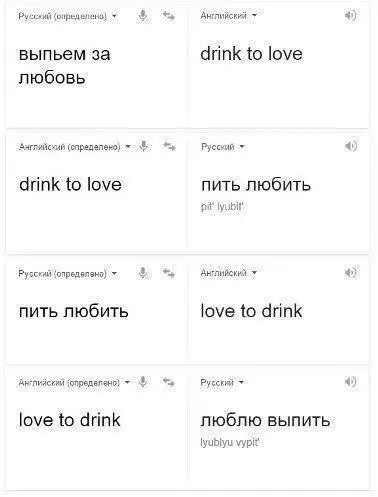Open 'Английский' target language dropdown in first panel
378x497 pixels.
tap(229, 15)
